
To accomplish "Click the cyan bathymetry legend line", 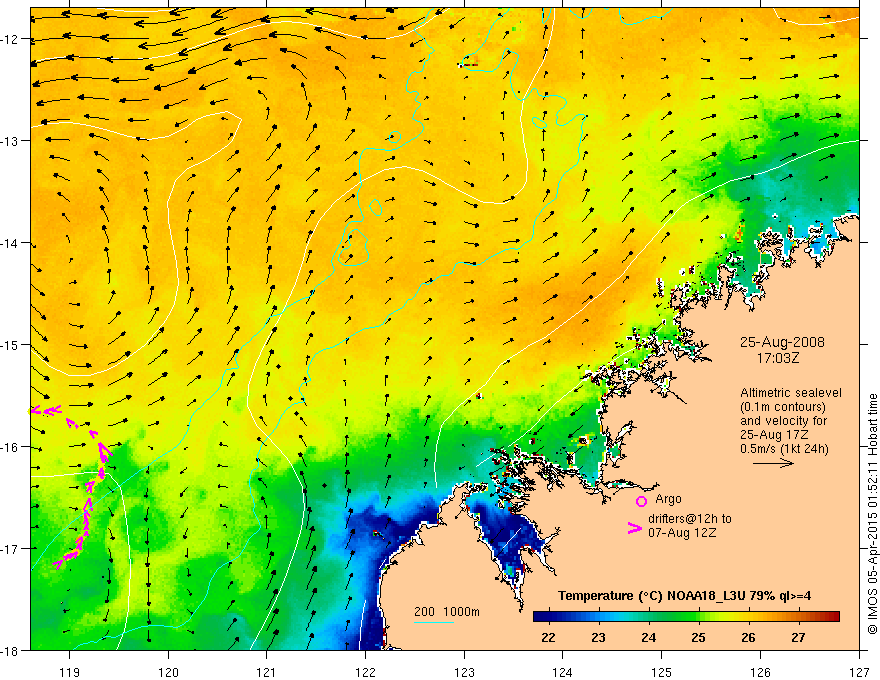I will [x=434, y=622].
